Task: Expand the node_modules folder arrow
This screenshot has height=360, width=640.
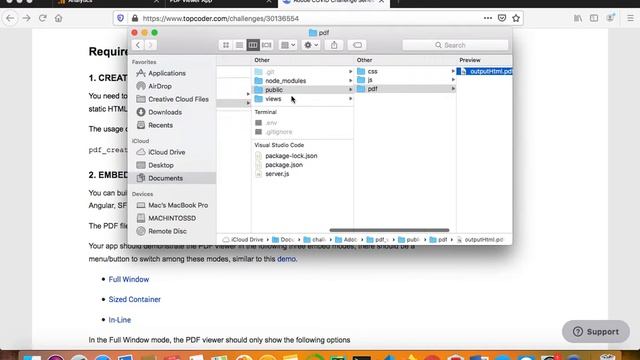Action: pyautogui.click(x=350, y=80)
